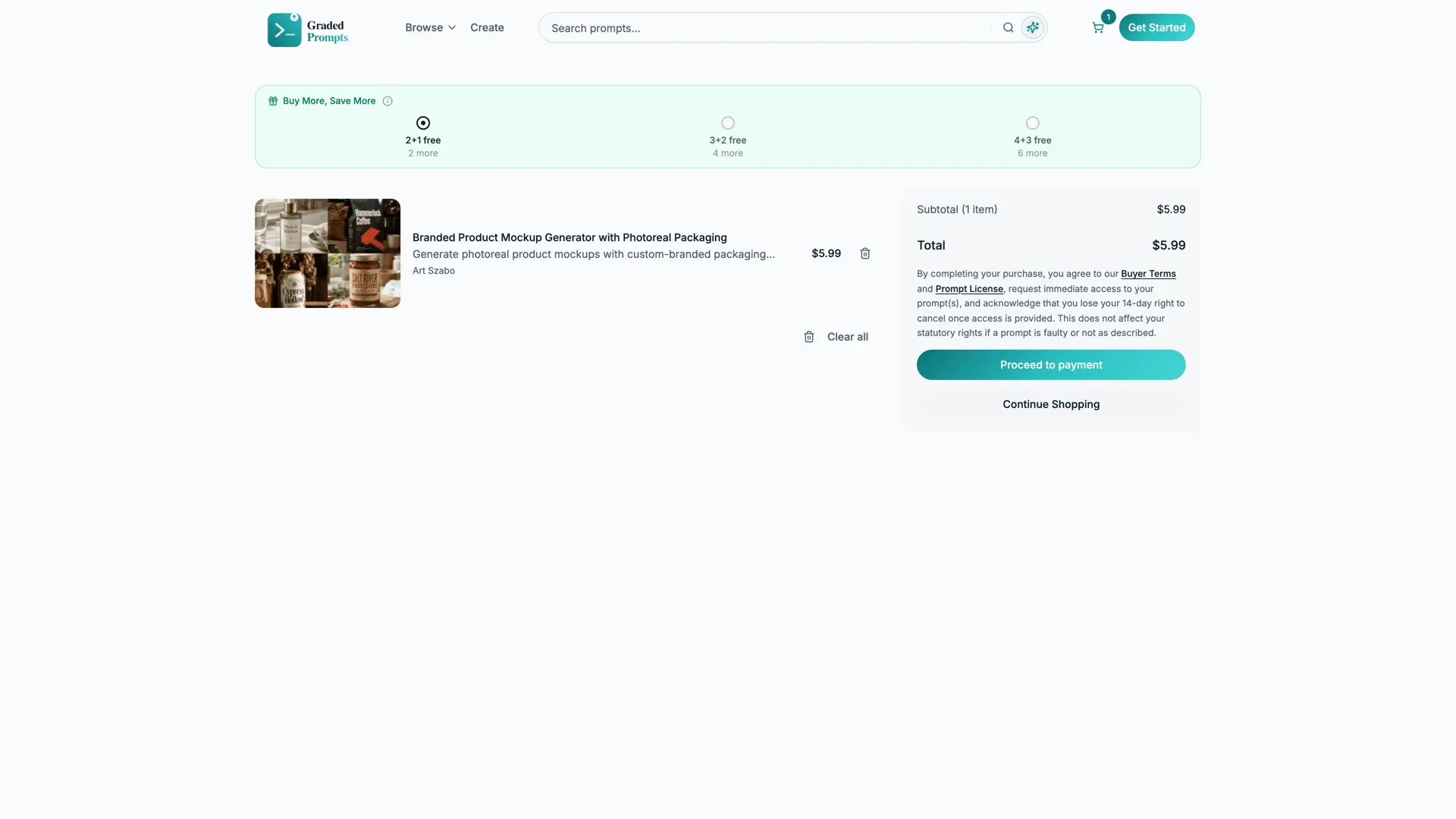Click the author name Art Szabo

(434, 271)
